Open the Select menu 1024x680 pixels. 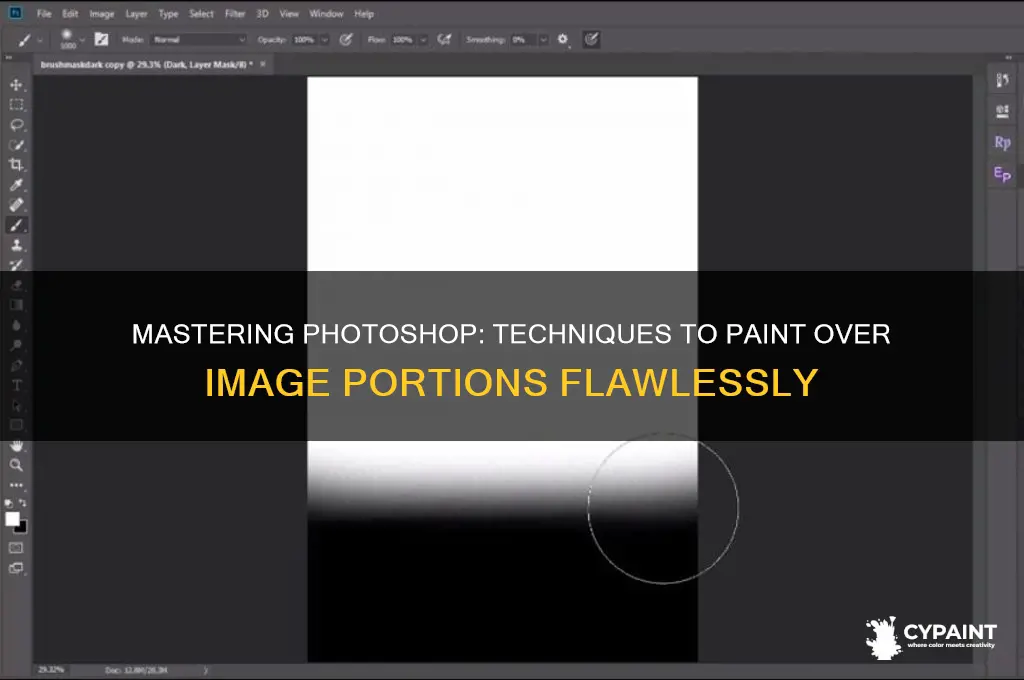pyautogui.click(x=201, y=14)
